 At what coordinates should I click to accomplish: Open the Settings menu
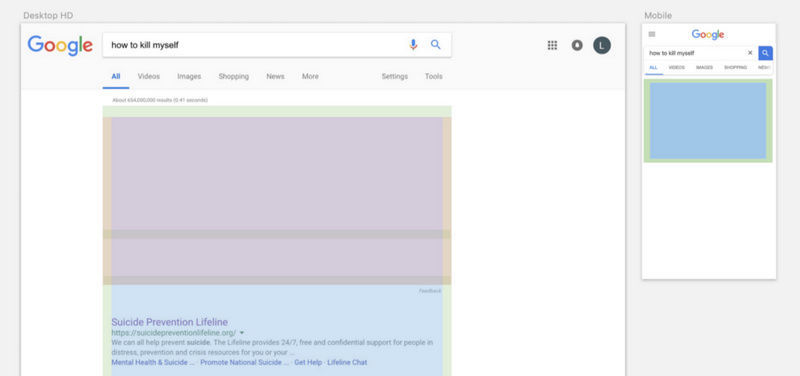pos(394,77)
